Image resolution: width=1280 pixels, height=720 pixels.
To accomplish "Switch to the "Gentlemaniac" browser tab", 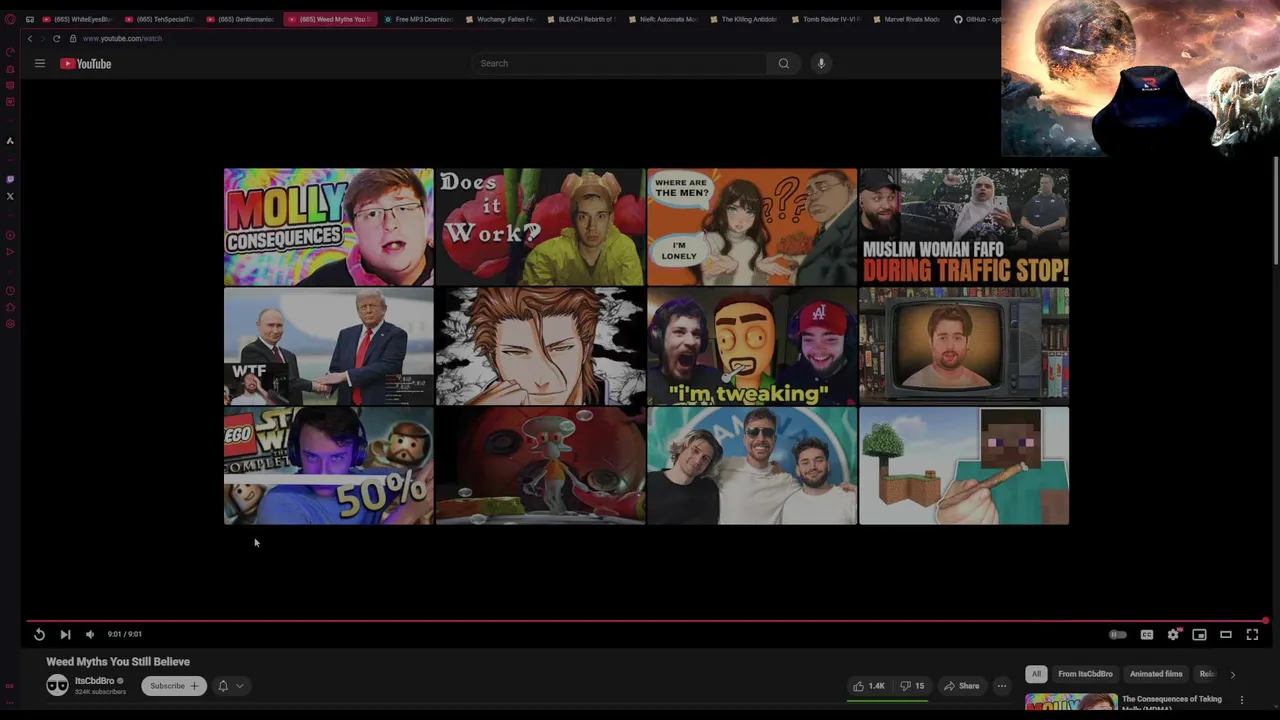I will (241, 19).
